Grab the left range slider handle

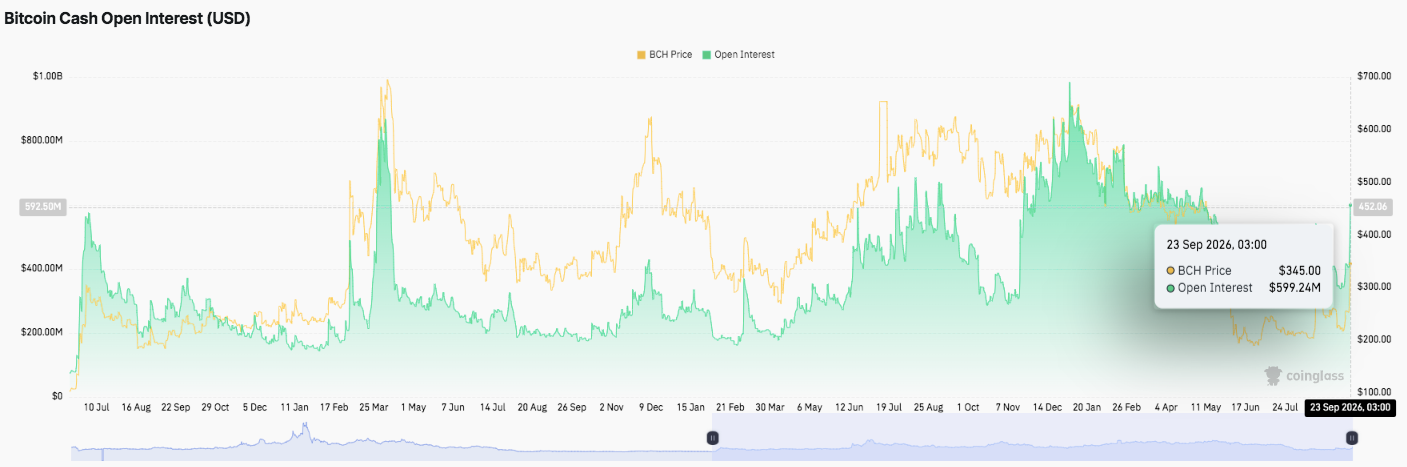pos(713,438)
